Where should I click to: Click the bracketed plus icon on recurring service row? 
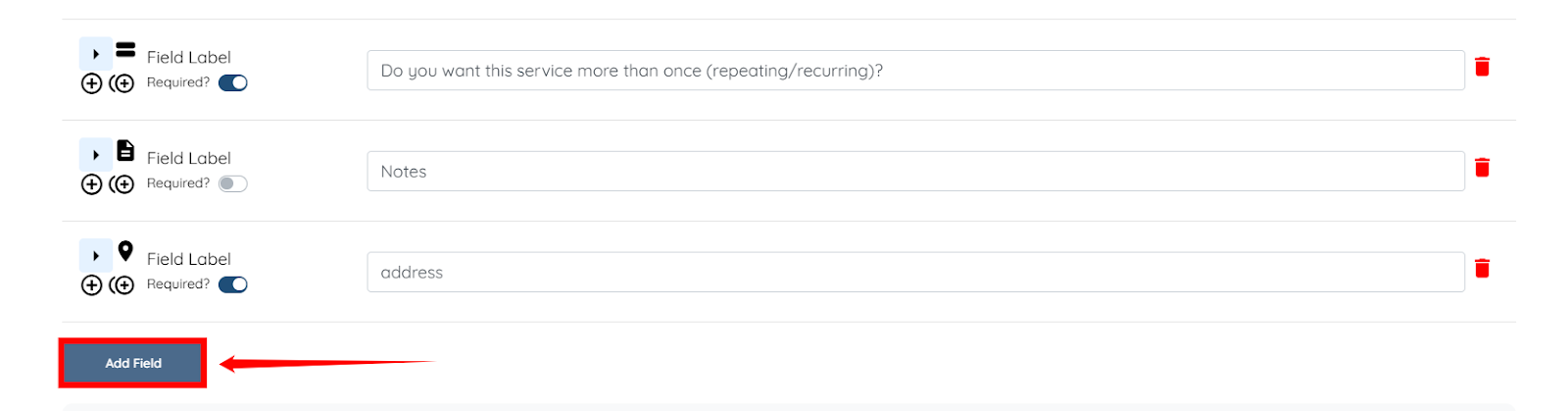[x=122, y=83]
